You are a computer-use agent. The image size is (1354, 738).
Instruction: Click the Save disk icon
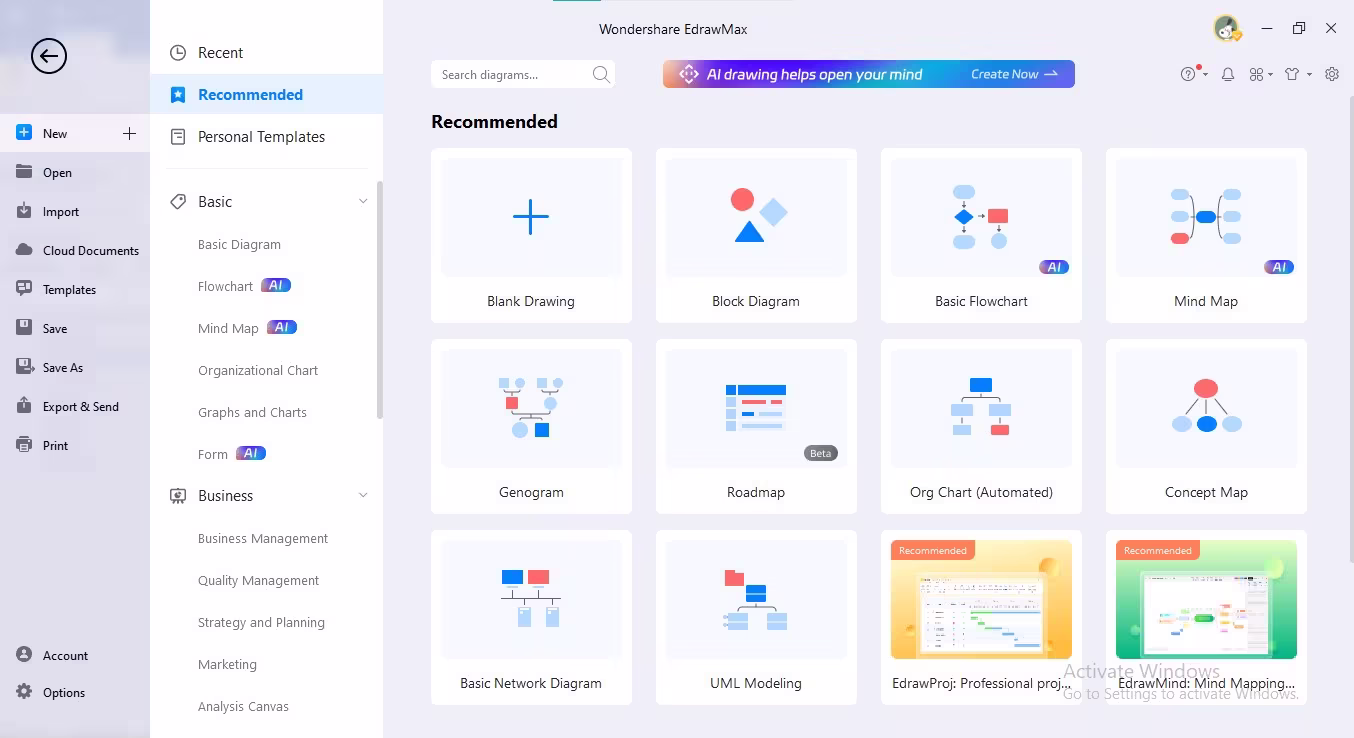pos(24,328)
